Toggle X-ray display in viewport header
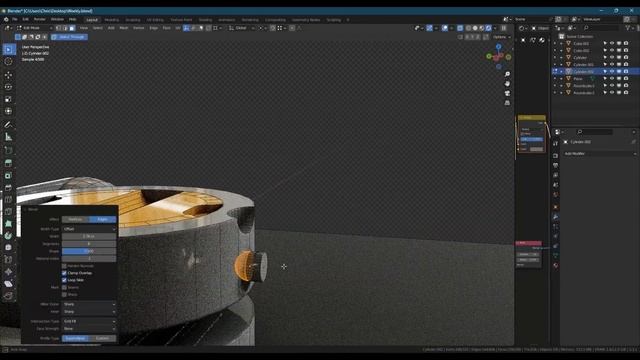 tap(460, 28)
